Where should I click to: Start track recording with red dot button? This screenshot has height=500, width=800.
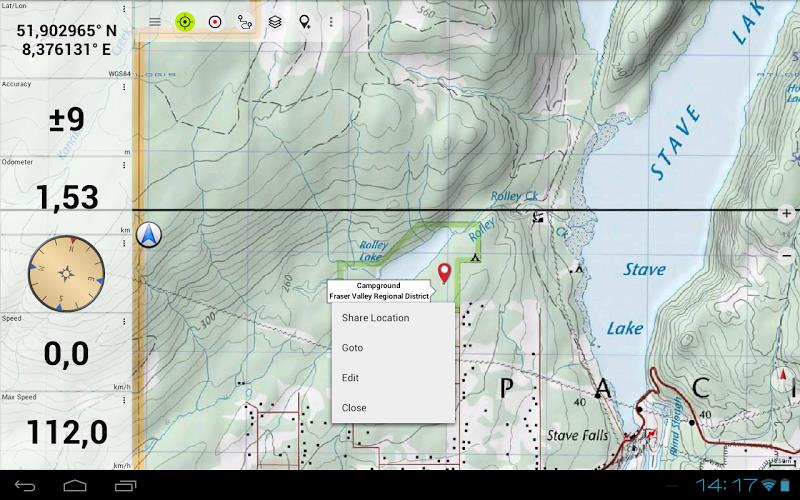[x=214, y=21]
